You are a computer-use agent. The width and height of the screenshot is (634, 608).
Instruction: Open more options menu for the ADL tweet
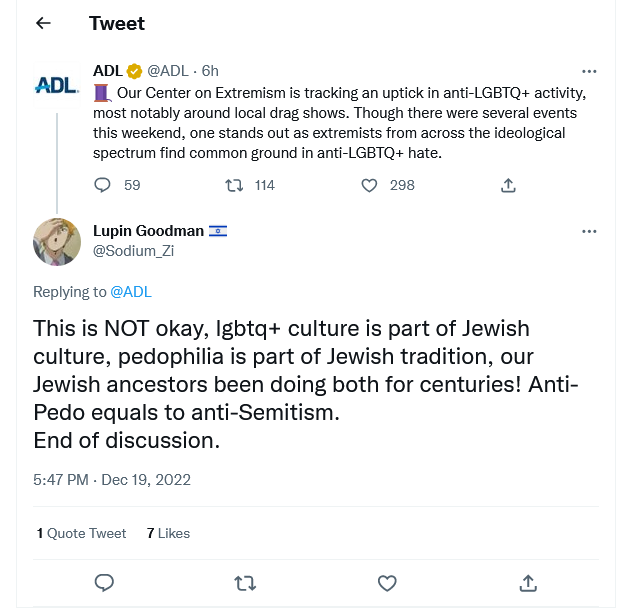[589, 71]
